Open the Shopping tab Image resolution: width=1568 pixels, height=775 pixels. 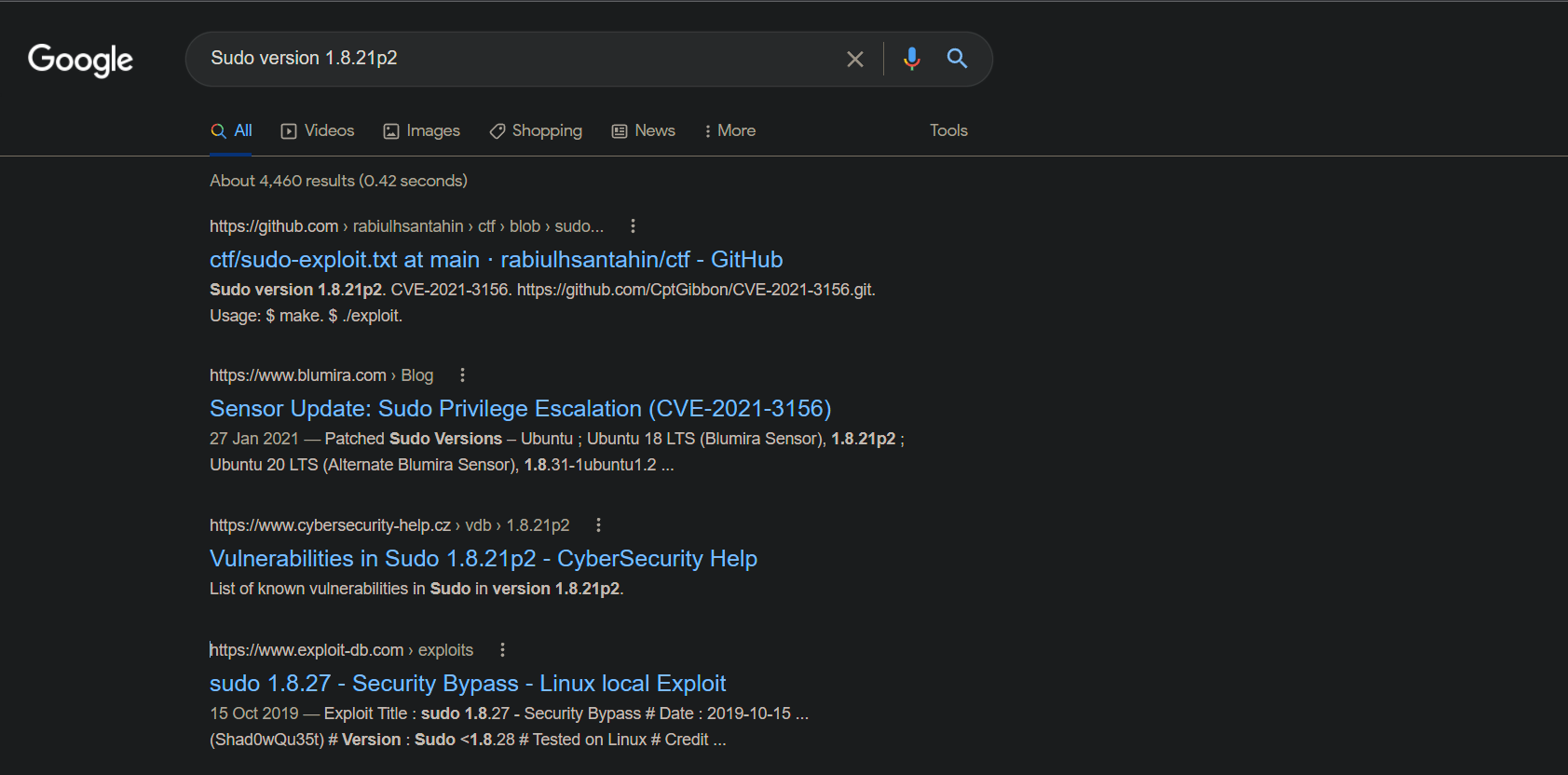[x=536, y=131]
